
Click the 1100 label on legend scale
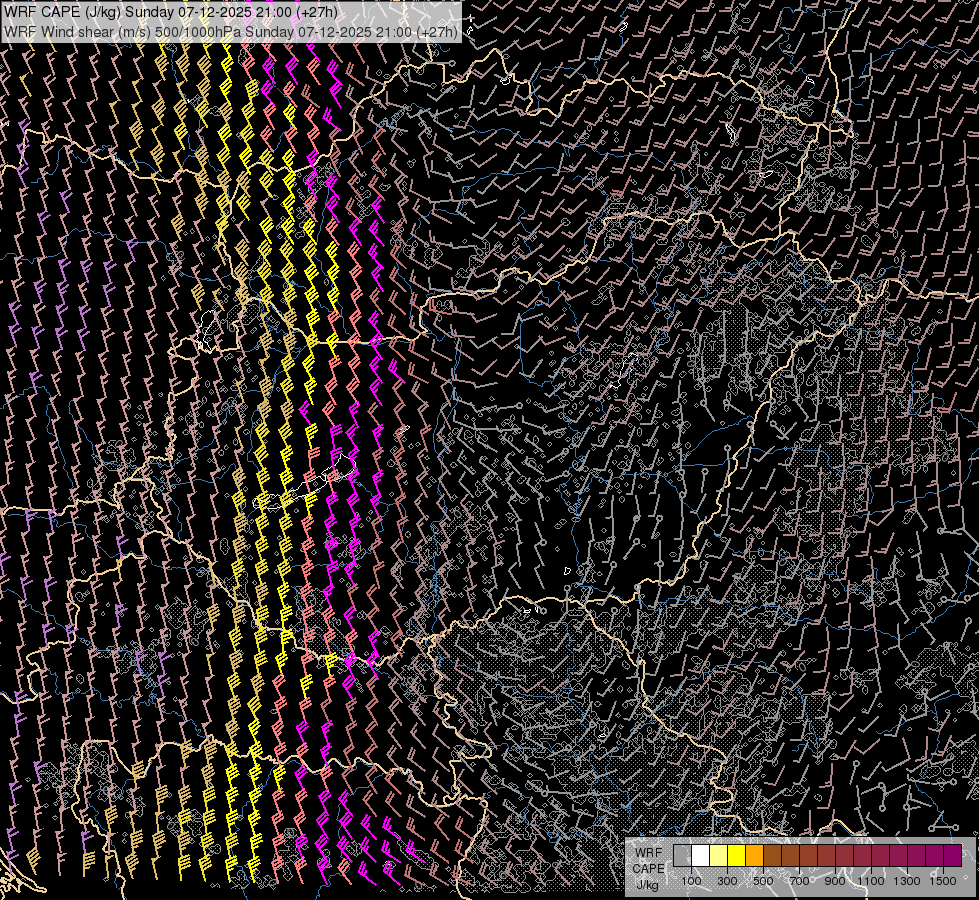point(871,881)
